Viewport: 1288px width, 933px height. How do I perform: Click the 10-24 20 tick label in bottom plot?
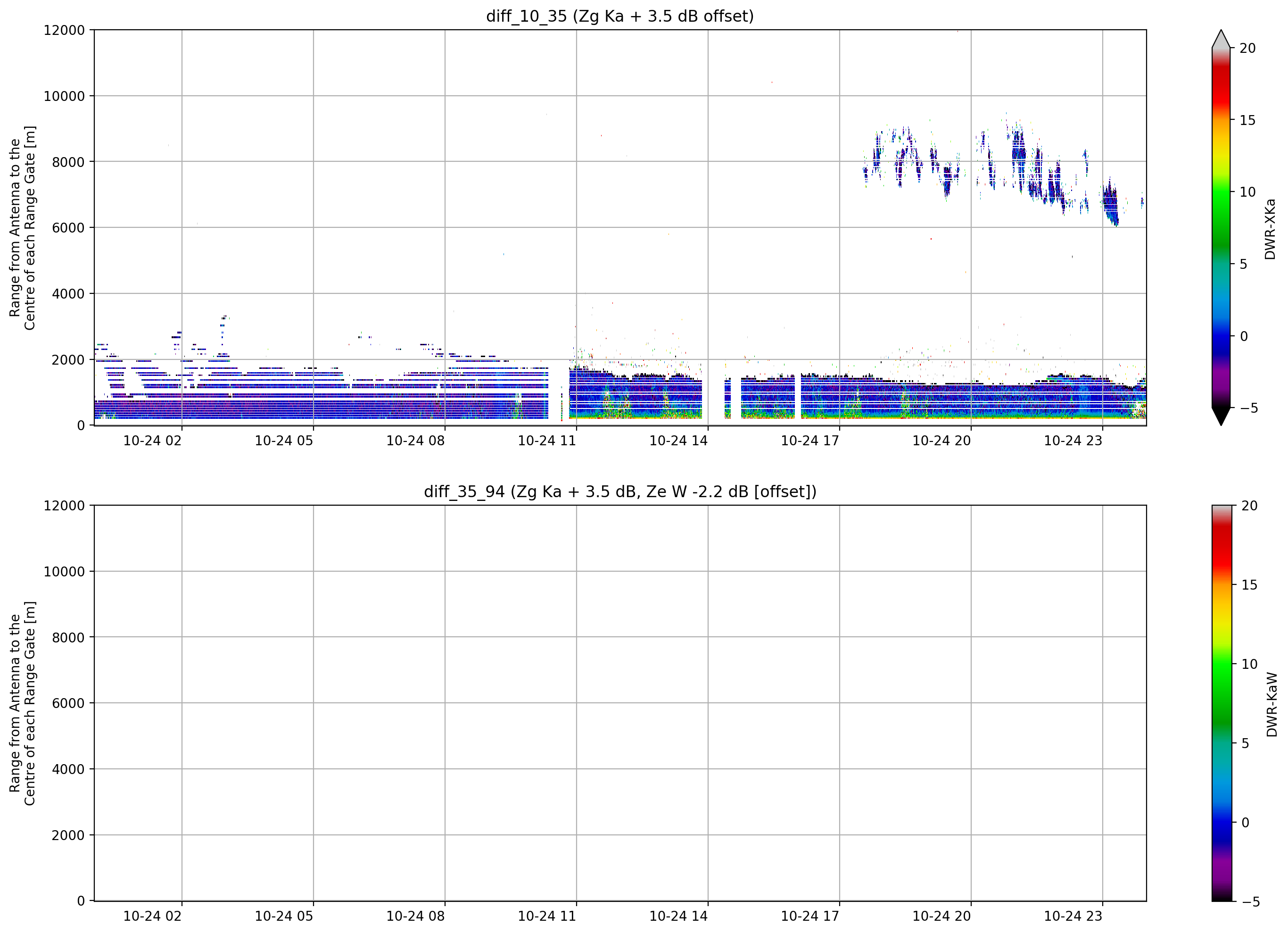(x=941, y=916)
